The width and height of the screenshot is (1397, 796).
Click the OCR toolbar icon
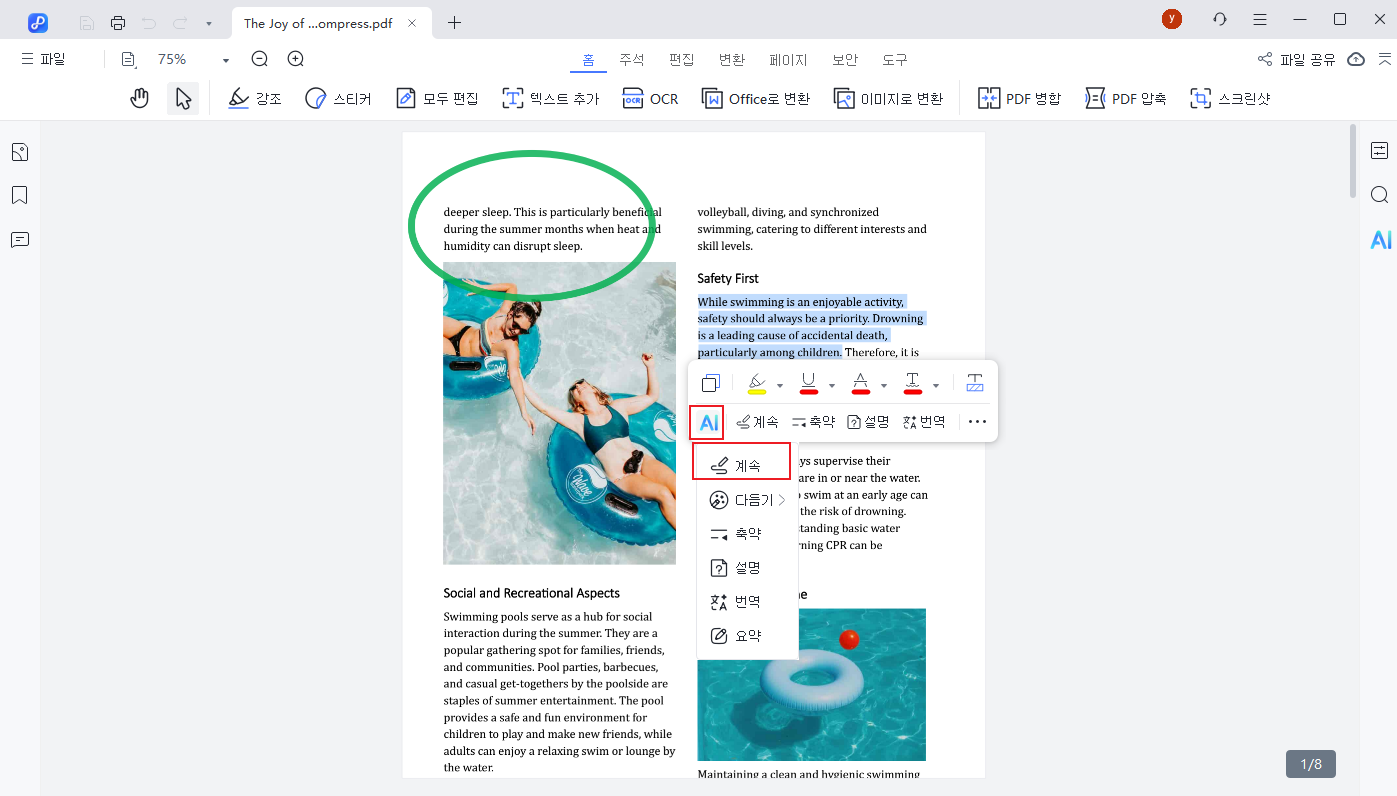coord(650,98)
